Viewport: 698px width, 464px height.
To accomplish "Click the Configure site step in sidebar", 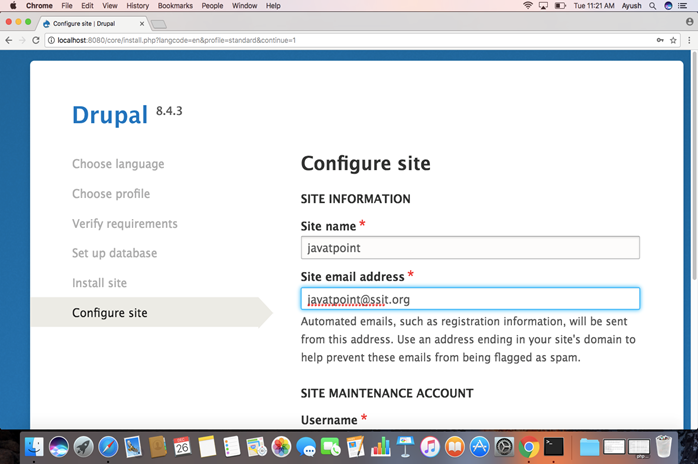I will point(110,313).
